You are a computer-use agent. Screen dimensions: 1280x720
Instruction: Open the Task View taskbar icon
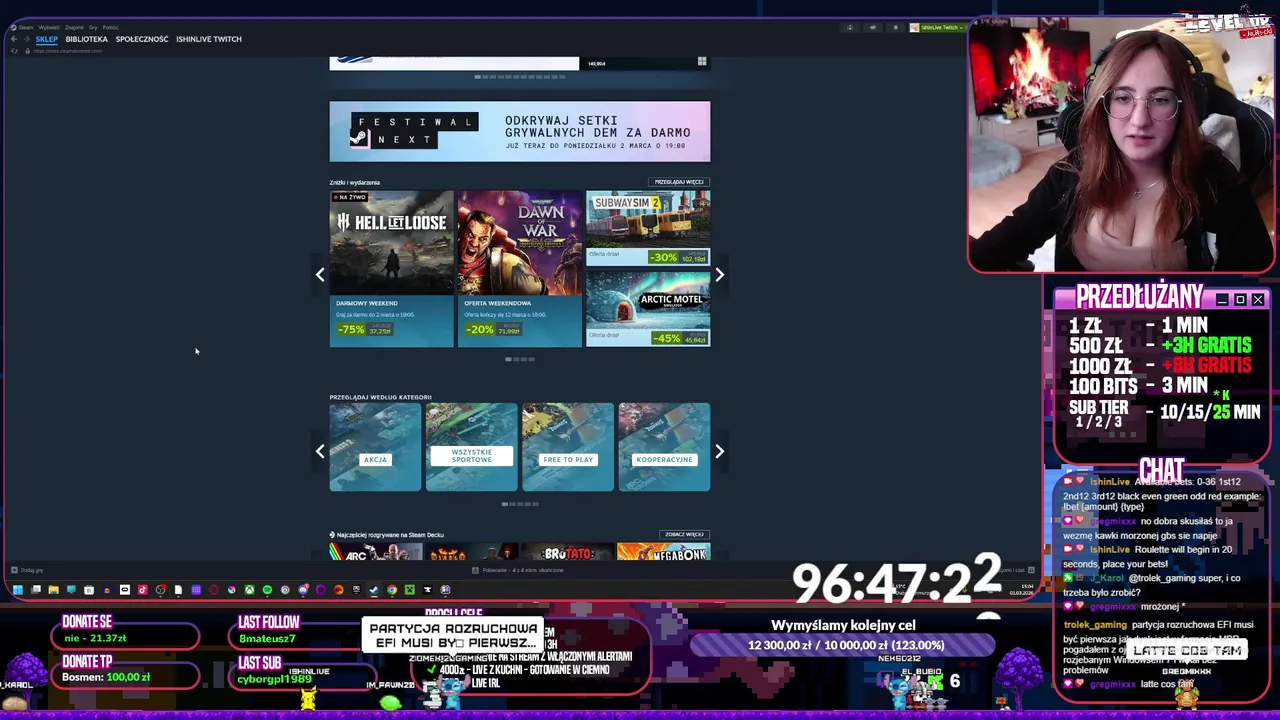[35, 590]
